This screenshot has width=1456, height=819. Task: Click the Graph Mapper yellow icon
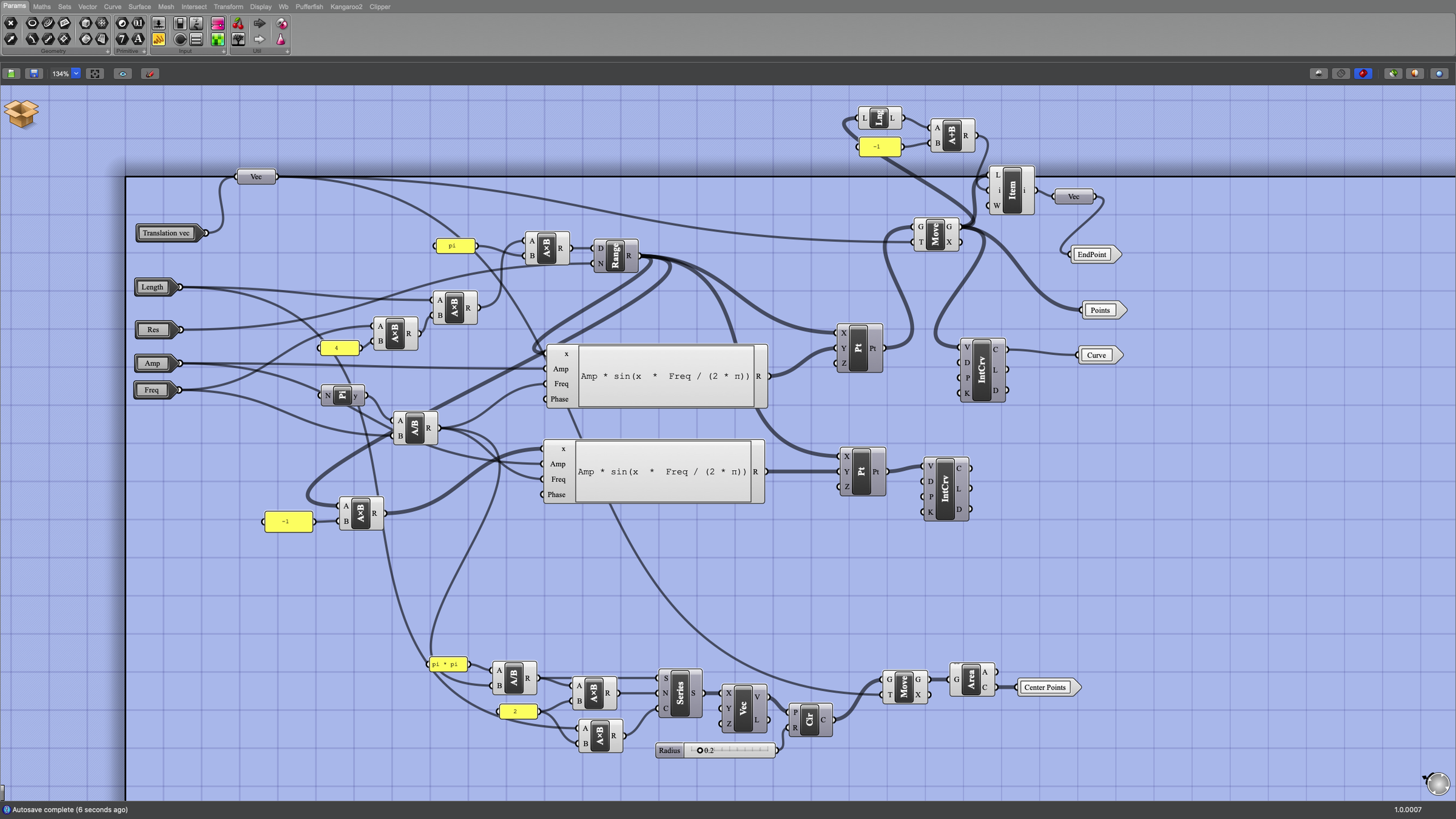coord(158,39)
